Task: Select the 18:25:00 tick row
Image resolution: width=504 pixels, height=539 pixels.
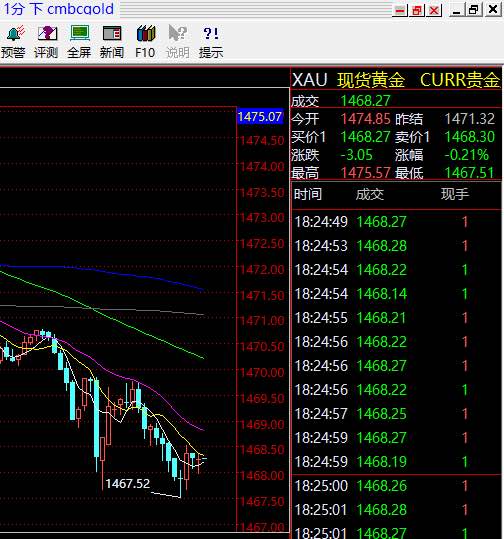Action: coord(396,486)
